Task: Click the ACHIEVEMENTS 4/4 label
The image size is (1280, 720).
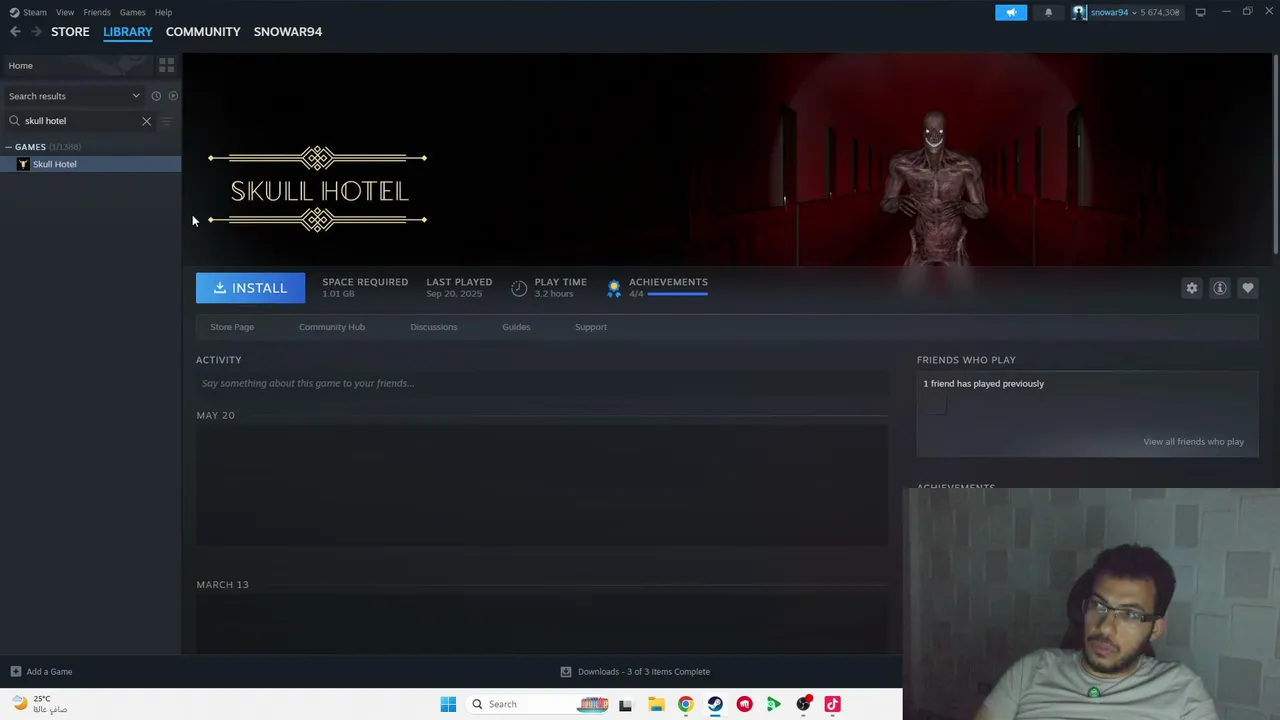Action: pyautogui.click(x=668, y=287)
